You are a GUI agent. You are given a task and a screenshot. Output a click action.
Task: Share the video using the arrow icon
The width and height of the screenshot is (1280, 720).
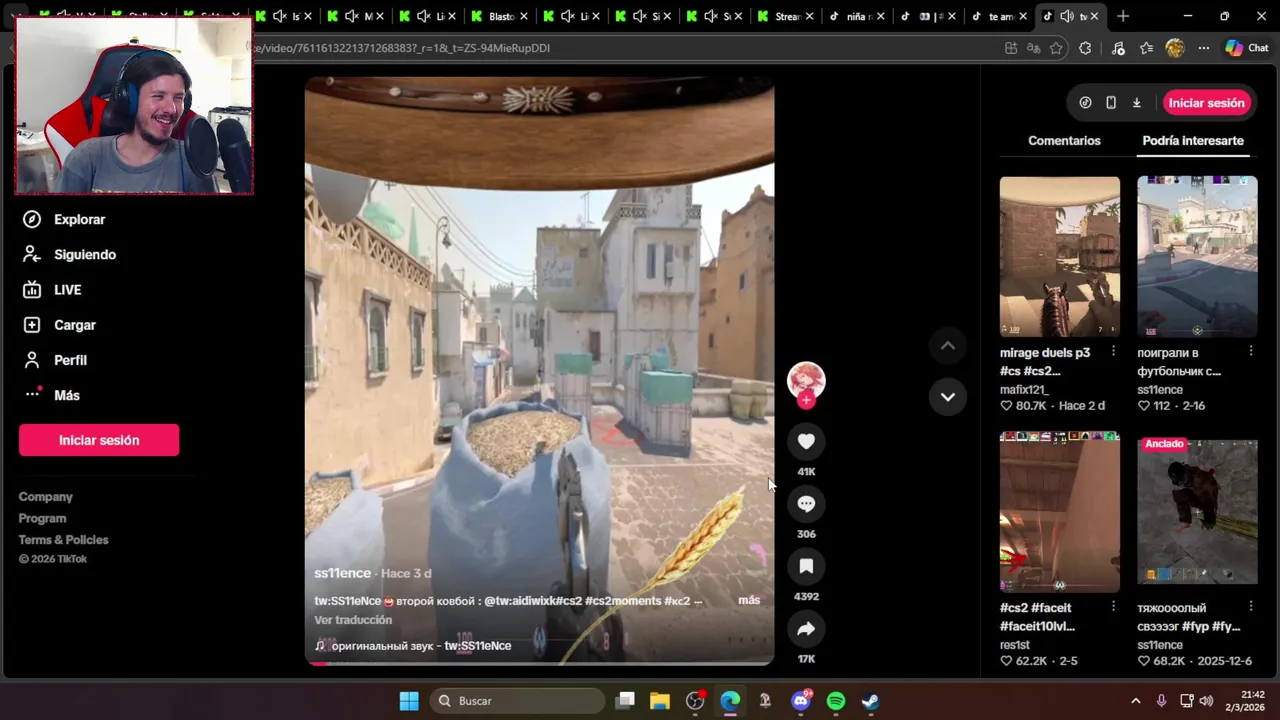(x=806, y=629)
